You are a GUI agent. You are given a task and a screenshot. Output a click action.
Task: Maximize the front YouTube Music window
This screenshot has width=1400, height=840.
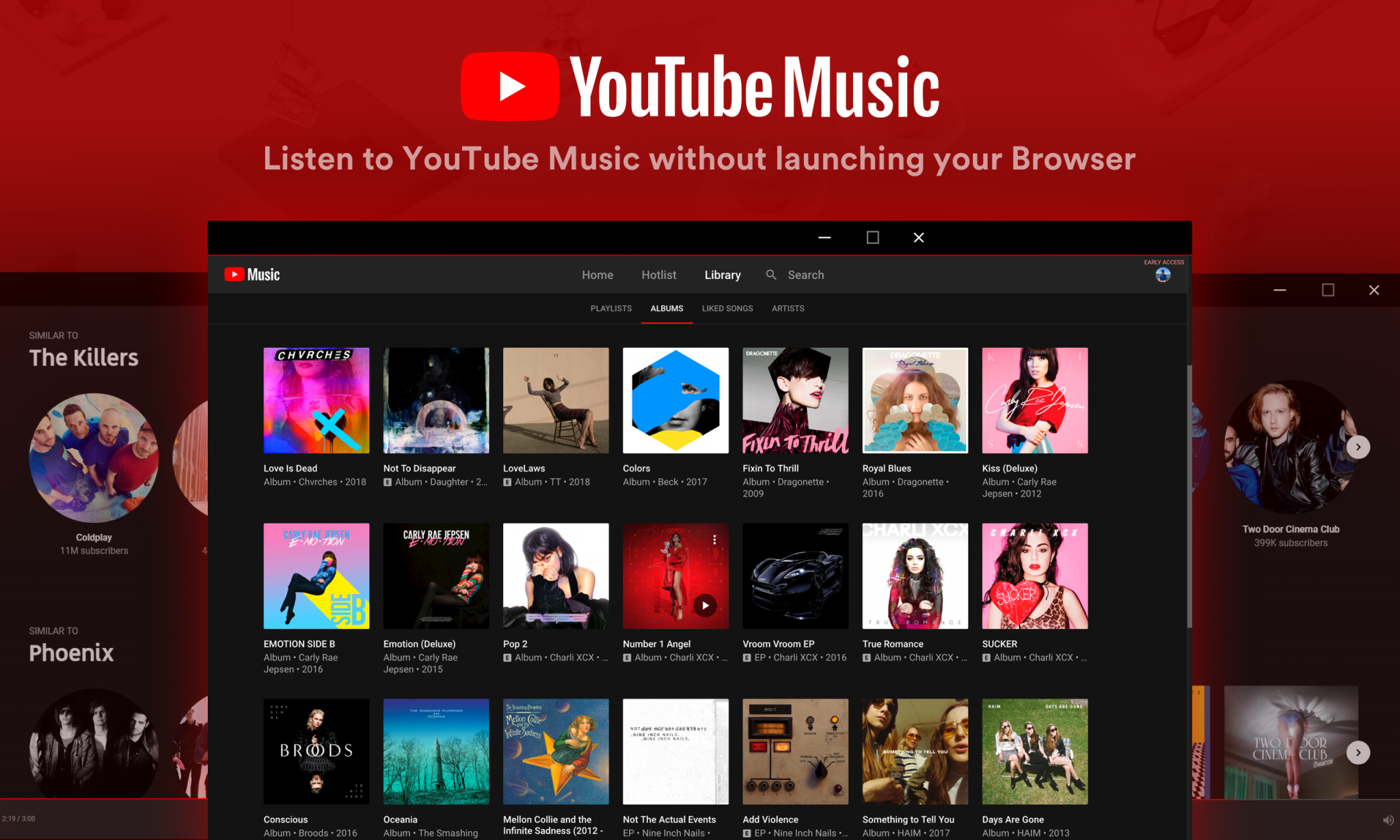[x=872, y=237]
